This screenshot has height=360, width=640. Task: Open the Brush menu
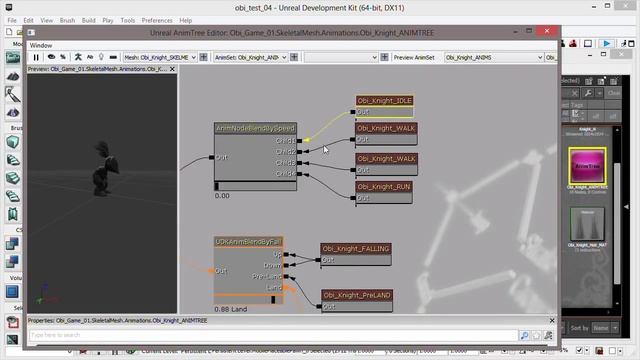pyautogui.click(x=67, y=20)
